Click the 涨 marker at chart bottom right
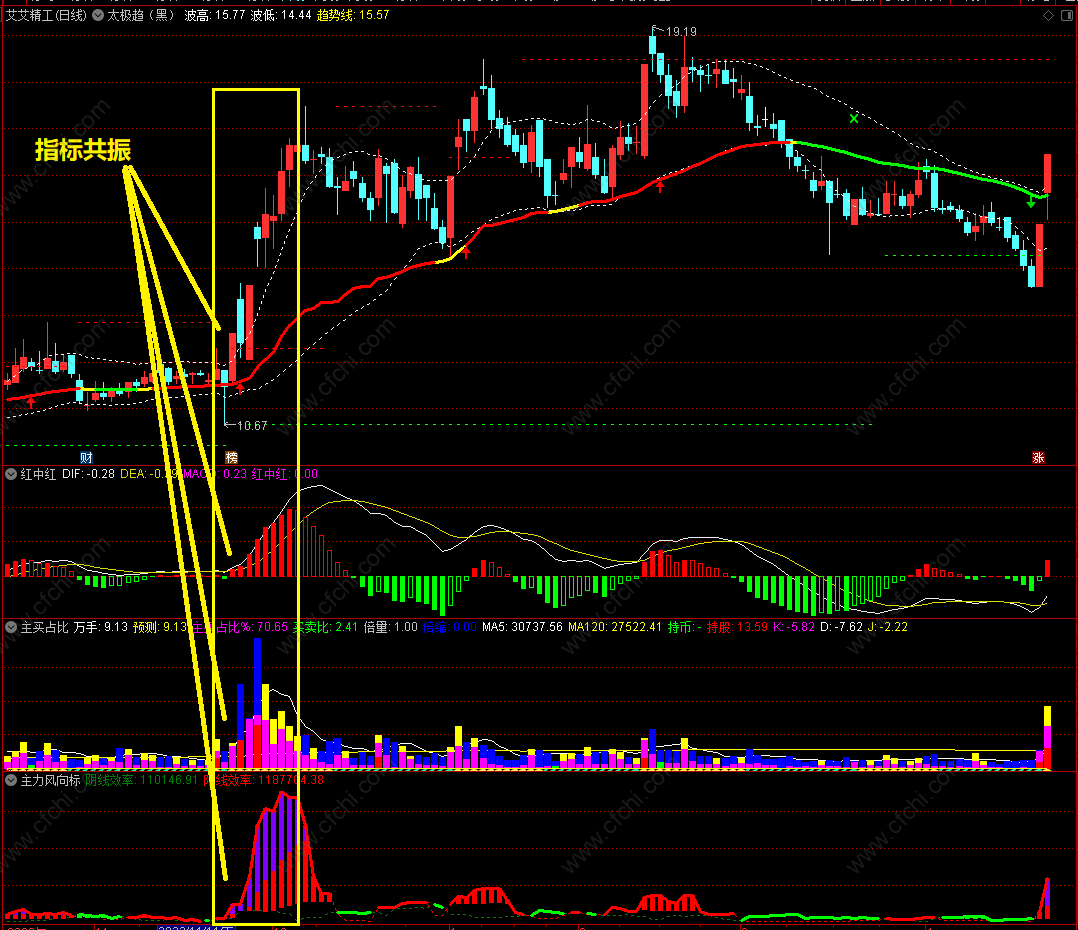The image size is (1078, 930). (x=1038, y=458)
